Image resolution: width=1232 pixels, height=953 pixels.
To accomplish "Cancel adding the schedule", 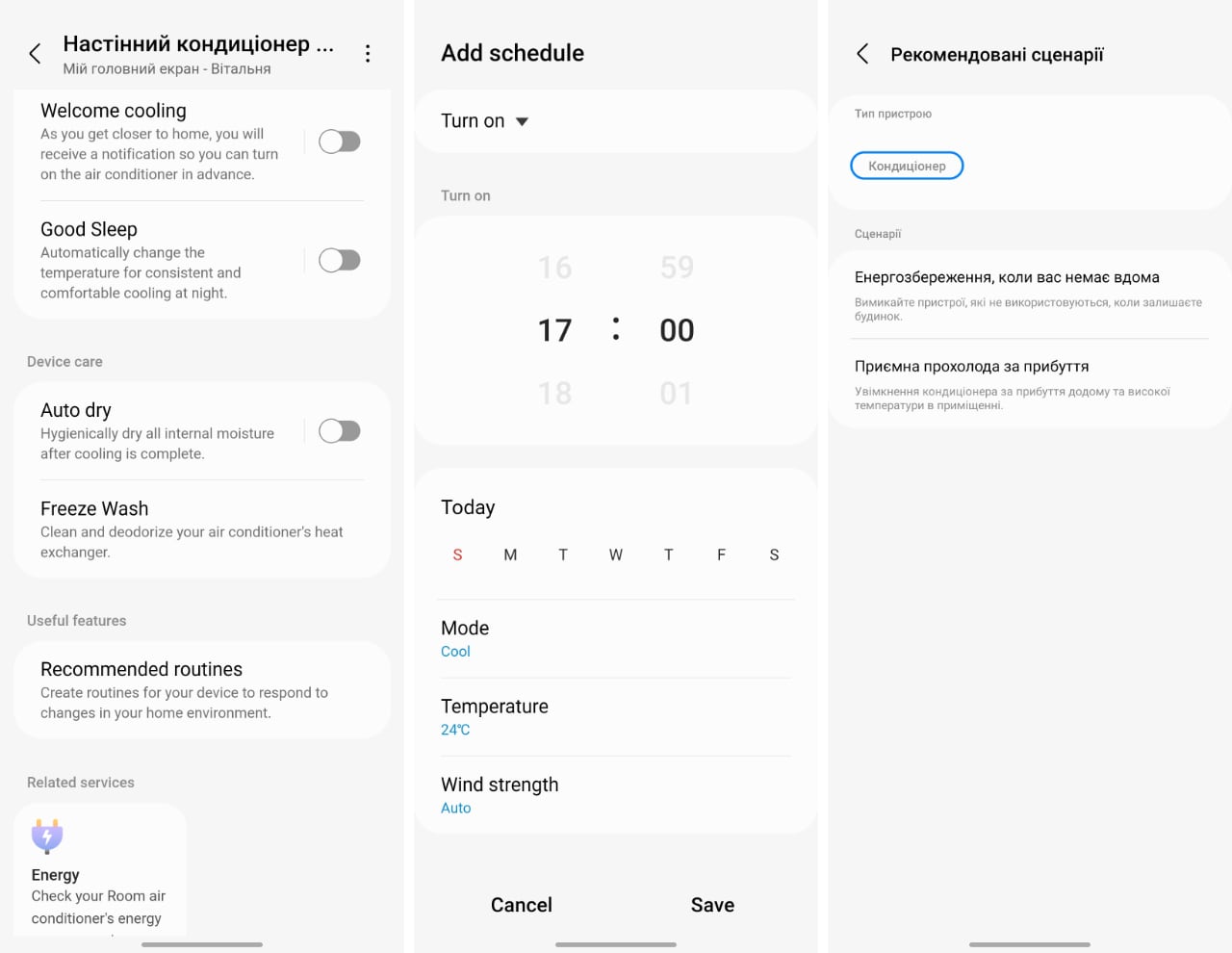I will tap(522, 905).
